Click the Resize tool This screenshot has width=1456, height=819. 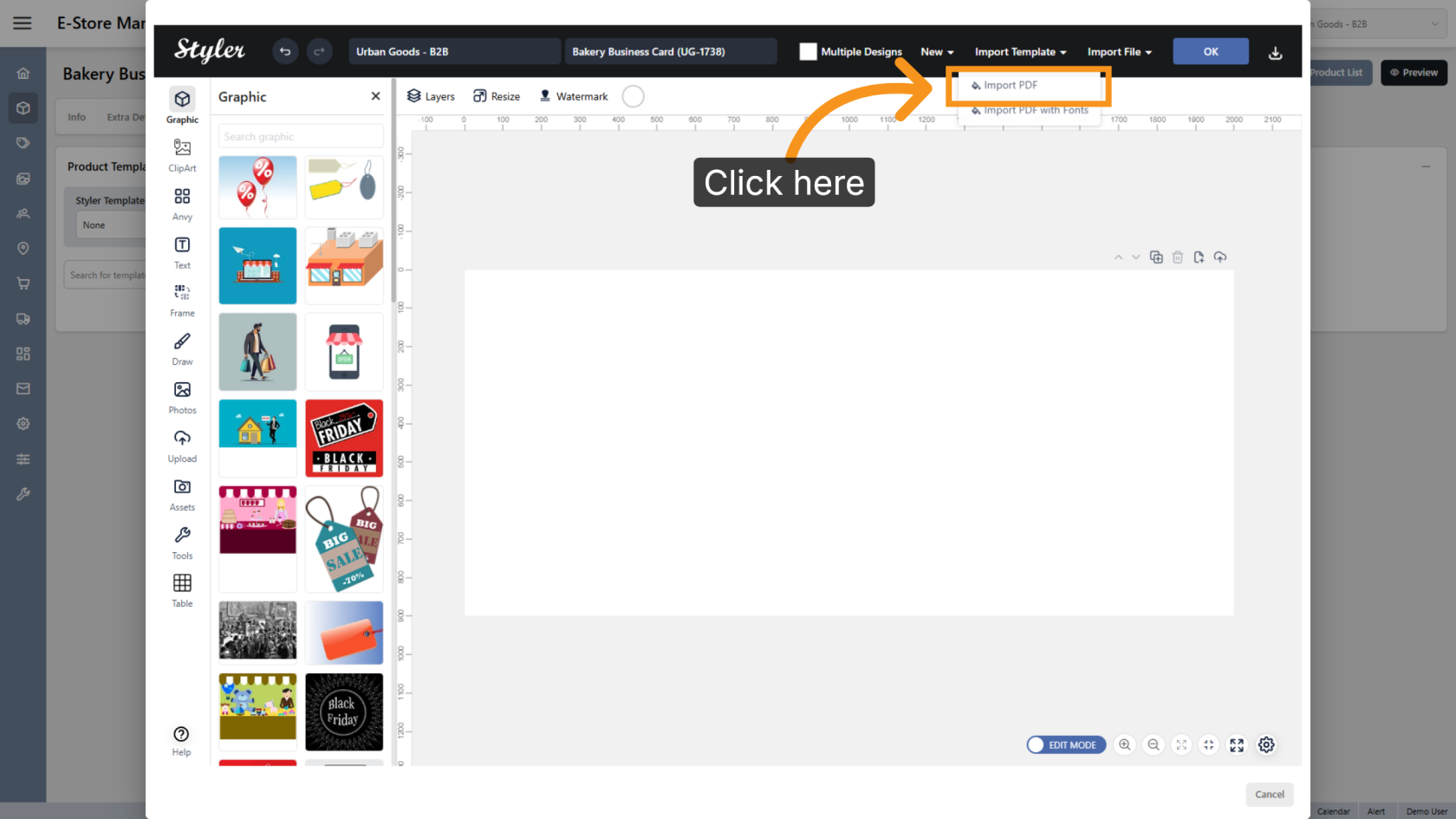click(x=497, y=96)
